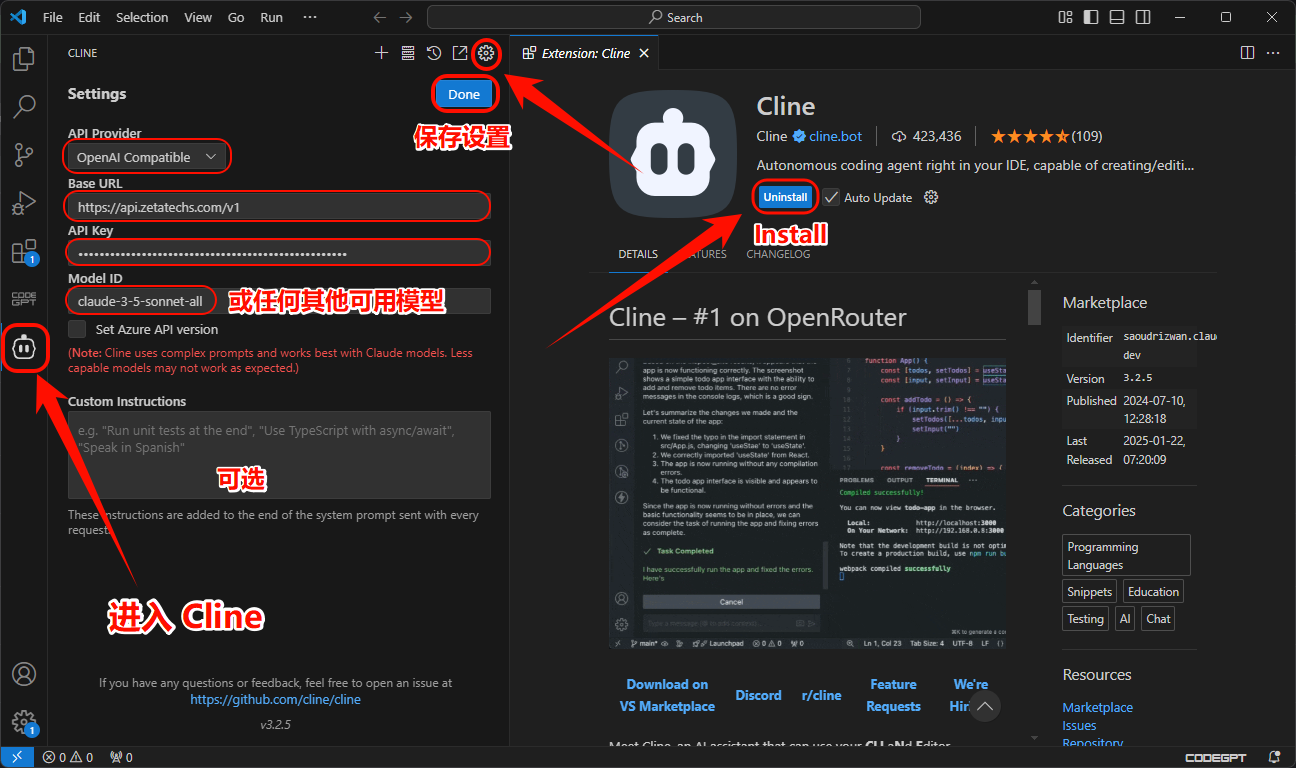Screen dimensions: 1296x768
Task: Open Run and Debug view
Action: (24, 204)
